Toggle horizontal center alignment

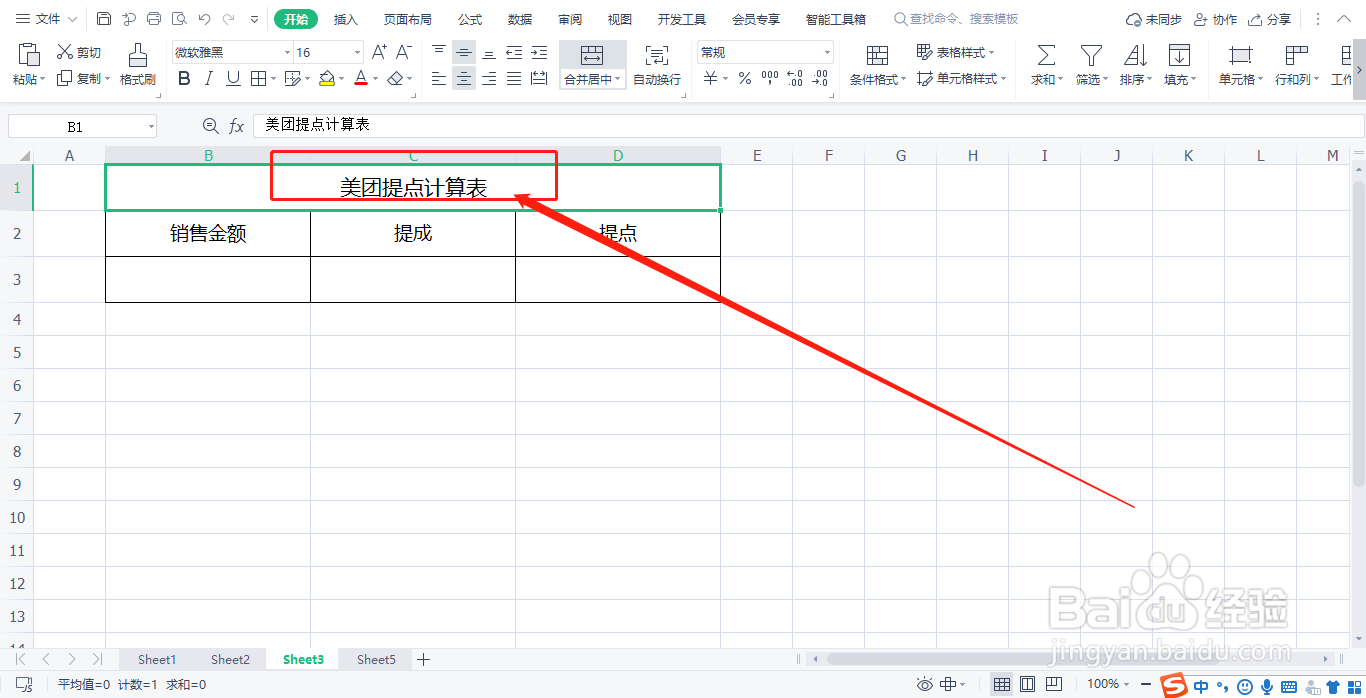pyautogui.click(x=464, y=78)
